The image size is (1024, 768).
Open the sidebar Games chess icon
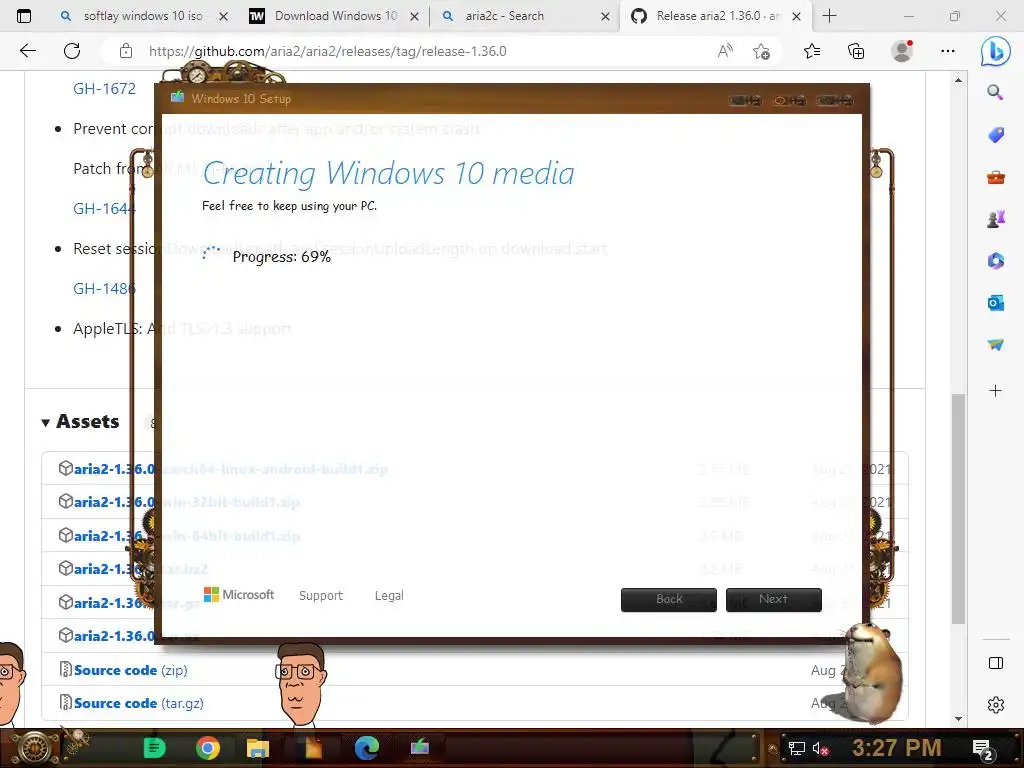[x=995, y=219]
